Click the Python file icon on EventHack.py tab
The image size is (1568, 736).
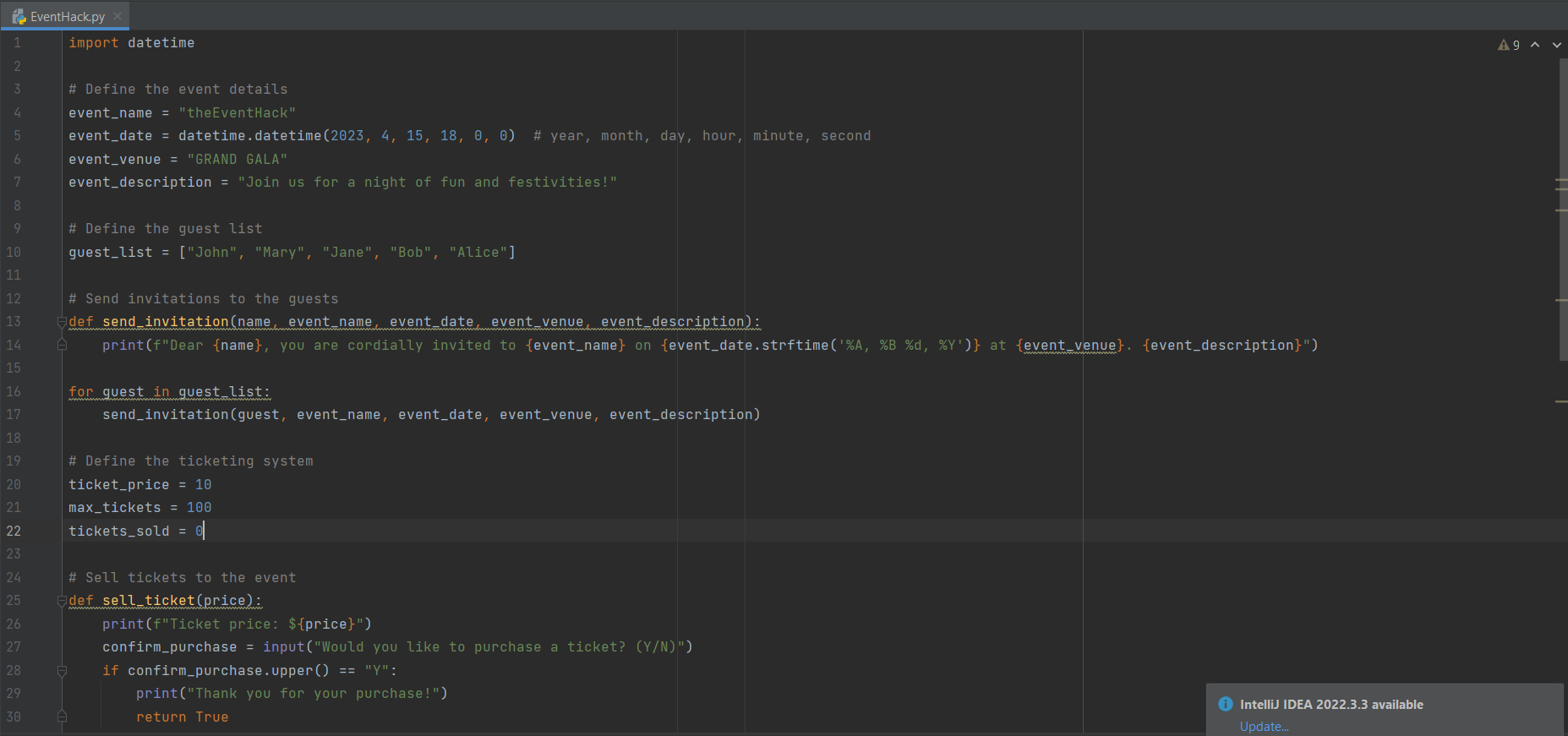pos(19,16)
